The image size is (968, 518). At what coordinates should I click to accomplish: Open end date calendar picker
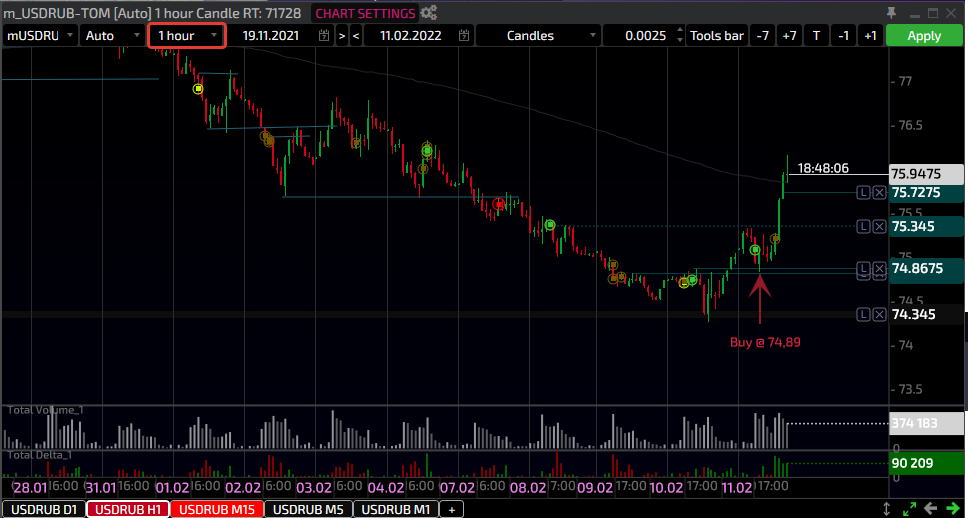coord(464,36)
